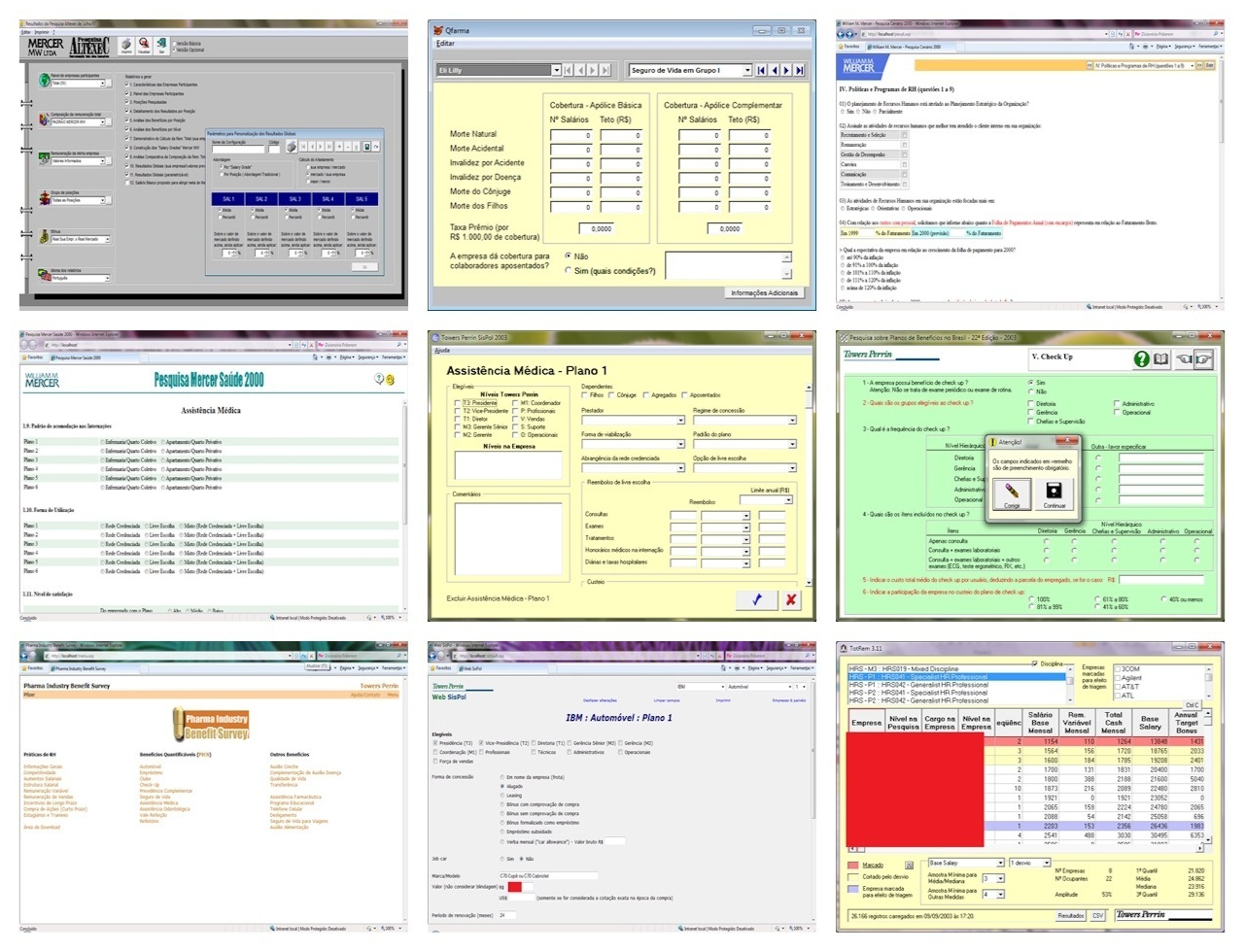Go to last record in Seguro de Vida navigator
The width and height of the screenshot is (1244, 952).
pyautogui.click(x=800, y=70)
